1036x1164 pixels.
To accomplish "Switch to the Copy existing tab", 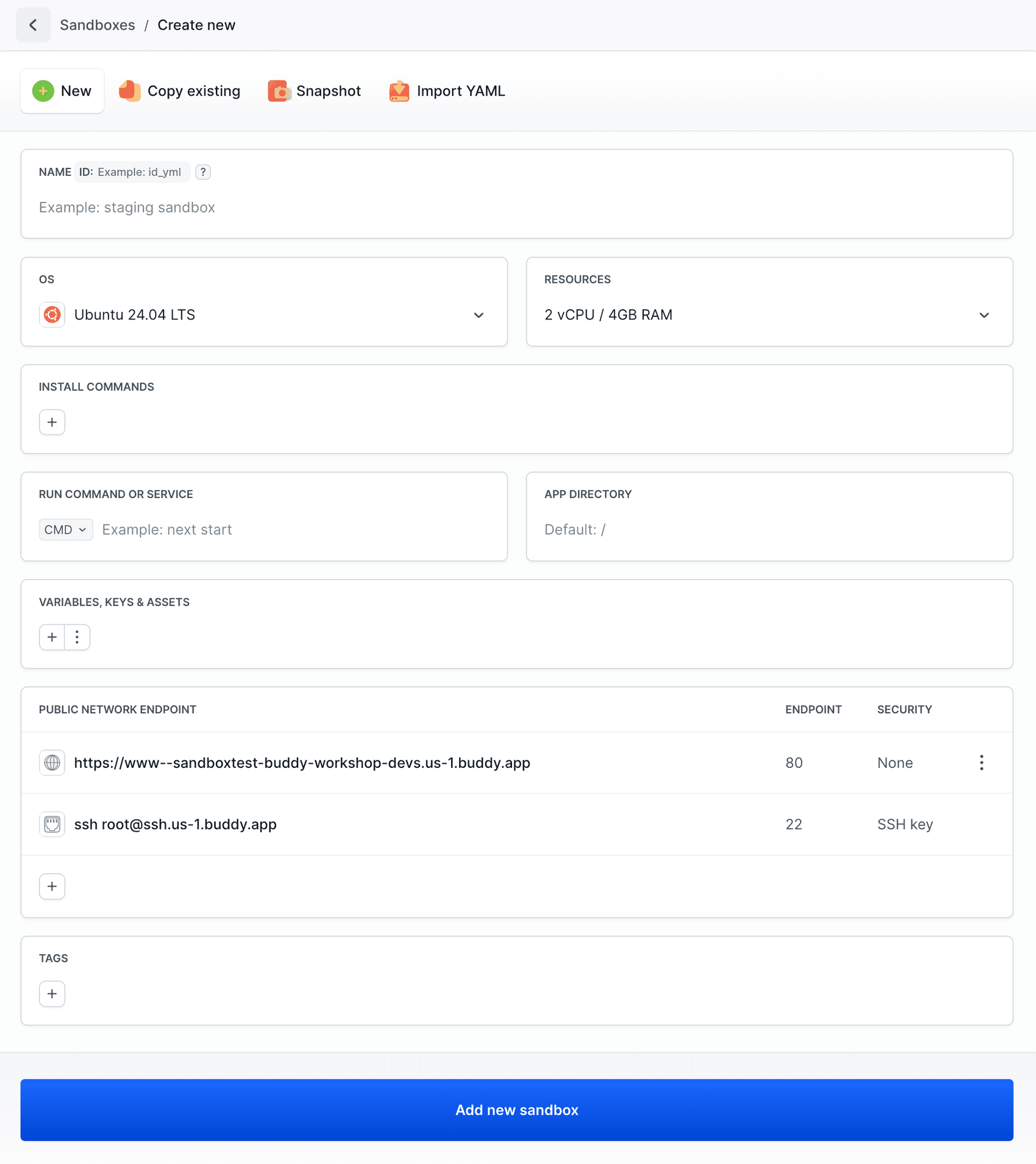I will [179, 91].
